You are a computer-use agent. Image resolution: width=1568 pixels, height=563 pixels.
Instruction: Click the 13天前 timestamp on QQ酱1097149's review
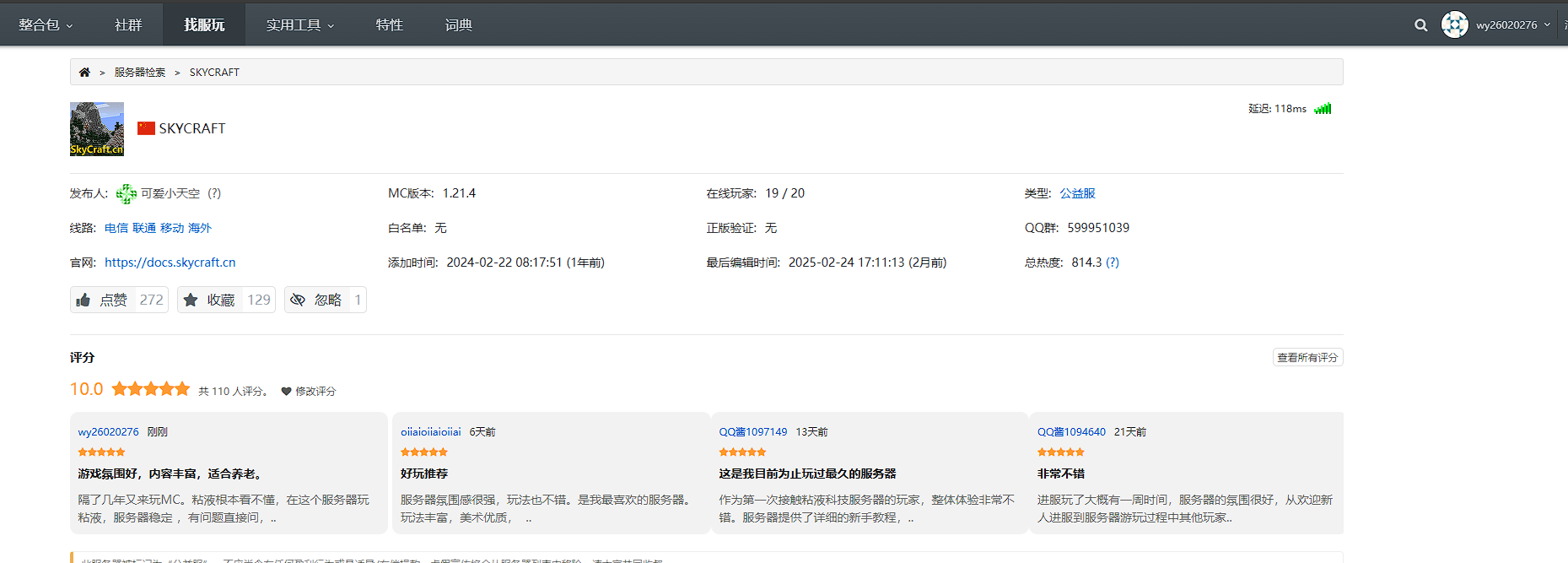point(812,432)
